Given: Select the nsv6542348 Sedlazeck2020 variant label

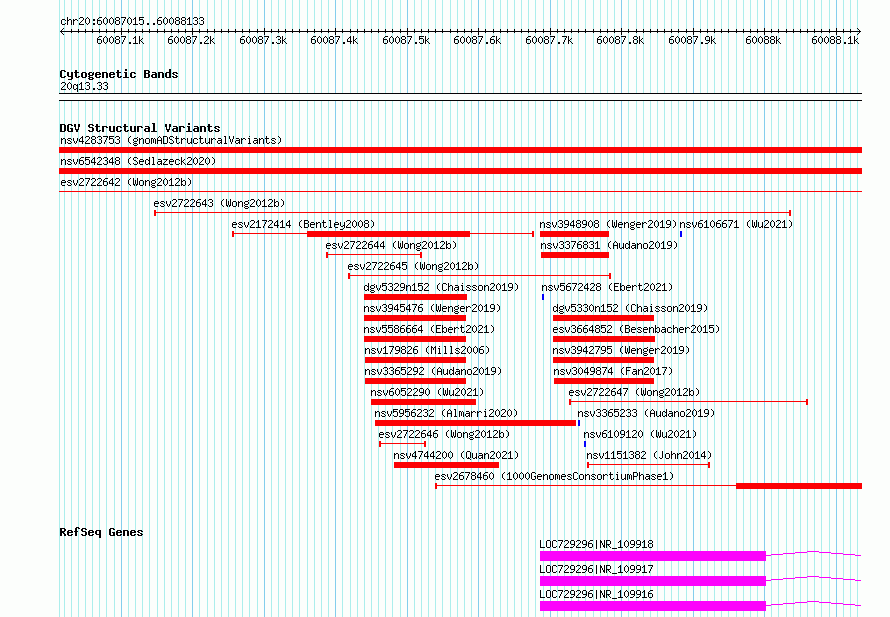Looking at the screenshot, I should pos(138,161).
